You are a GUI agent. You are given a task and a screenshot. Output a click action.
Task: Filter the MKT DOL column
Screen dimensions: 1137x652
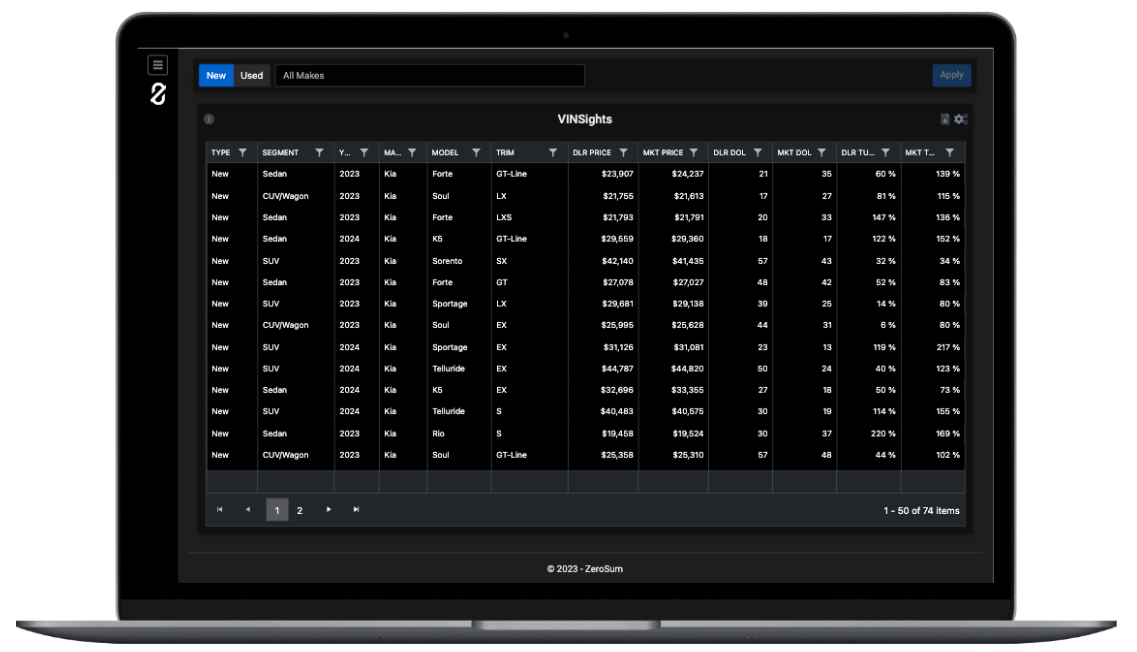point(822,152)
